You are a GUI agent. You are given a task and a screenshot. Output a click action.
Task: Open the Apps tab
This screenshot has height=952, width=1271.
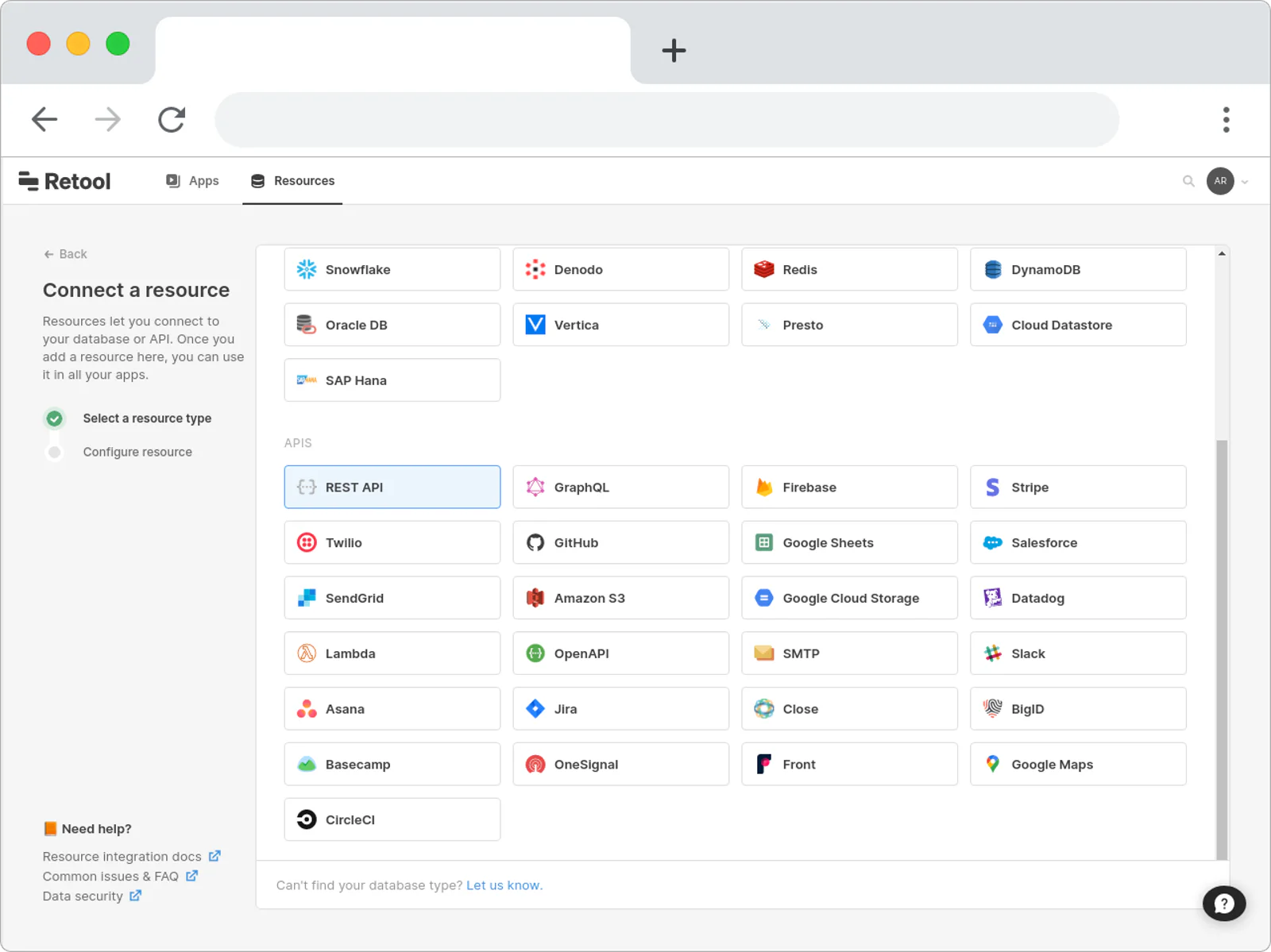pos(192,181)
